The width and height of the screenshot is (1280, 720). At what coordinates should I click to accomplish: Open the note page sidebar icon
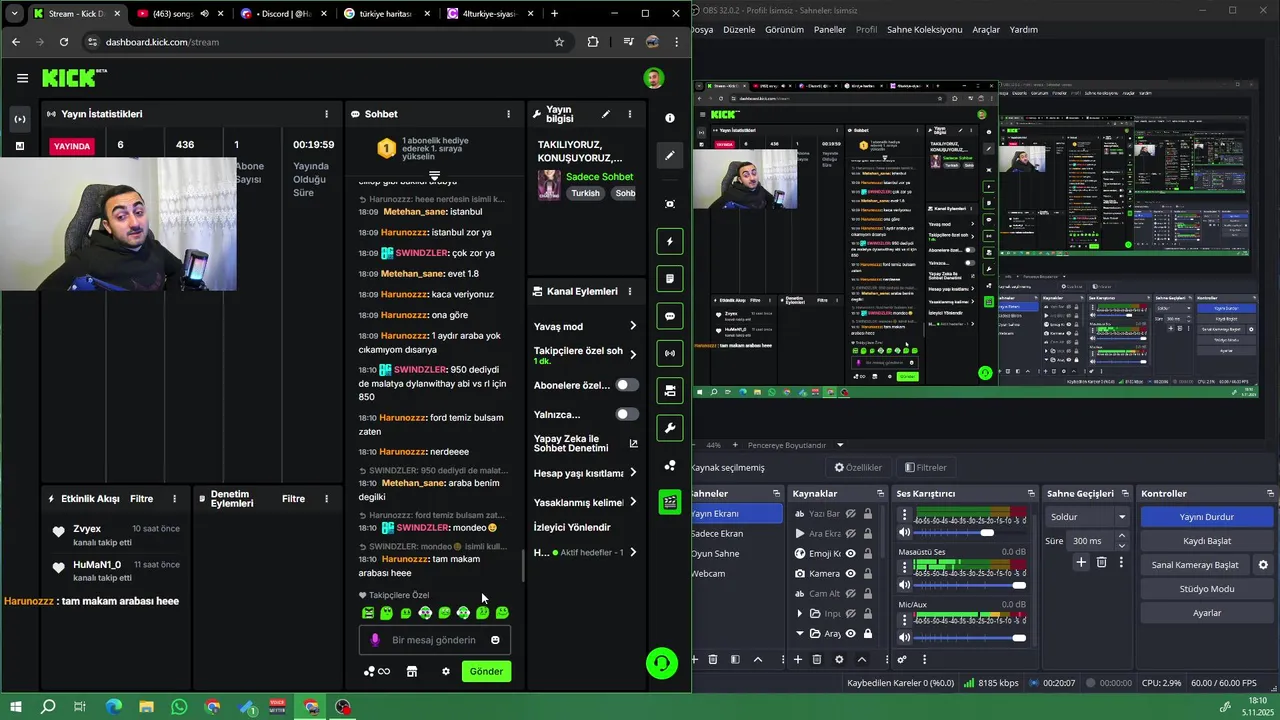pyautogui.click(x=670, y=278)
